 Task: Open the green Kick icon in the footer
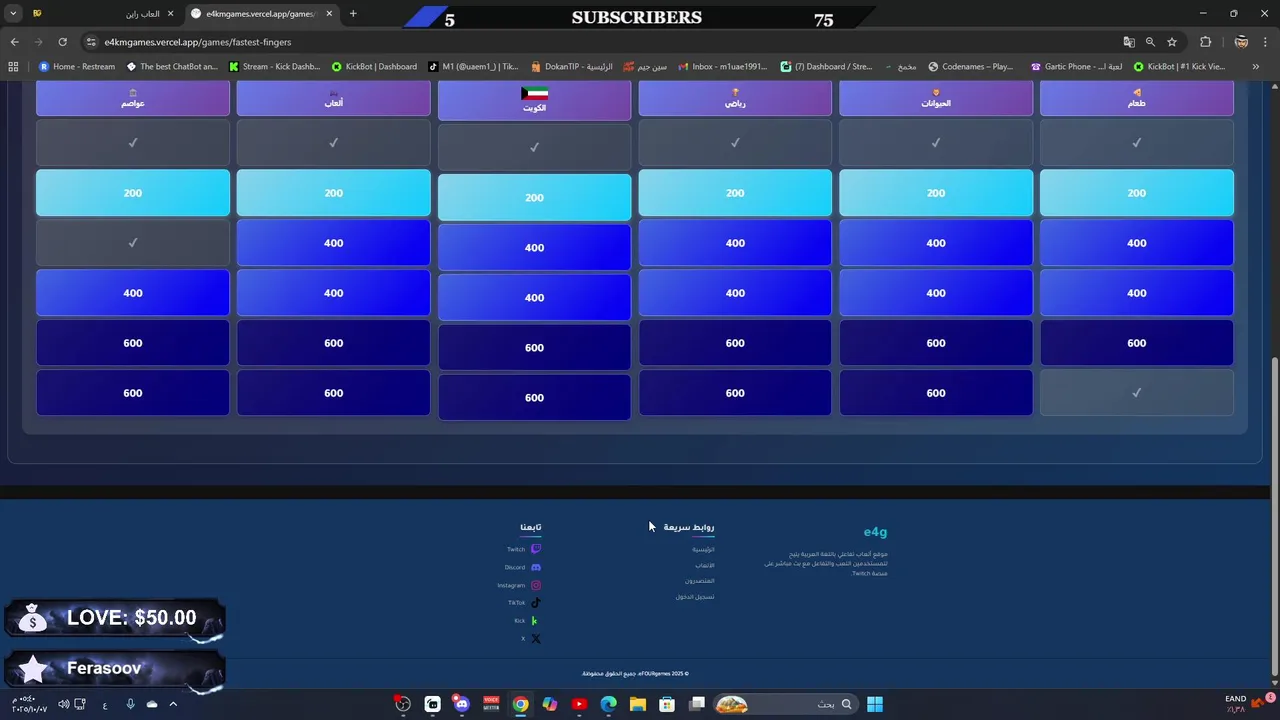535,621
